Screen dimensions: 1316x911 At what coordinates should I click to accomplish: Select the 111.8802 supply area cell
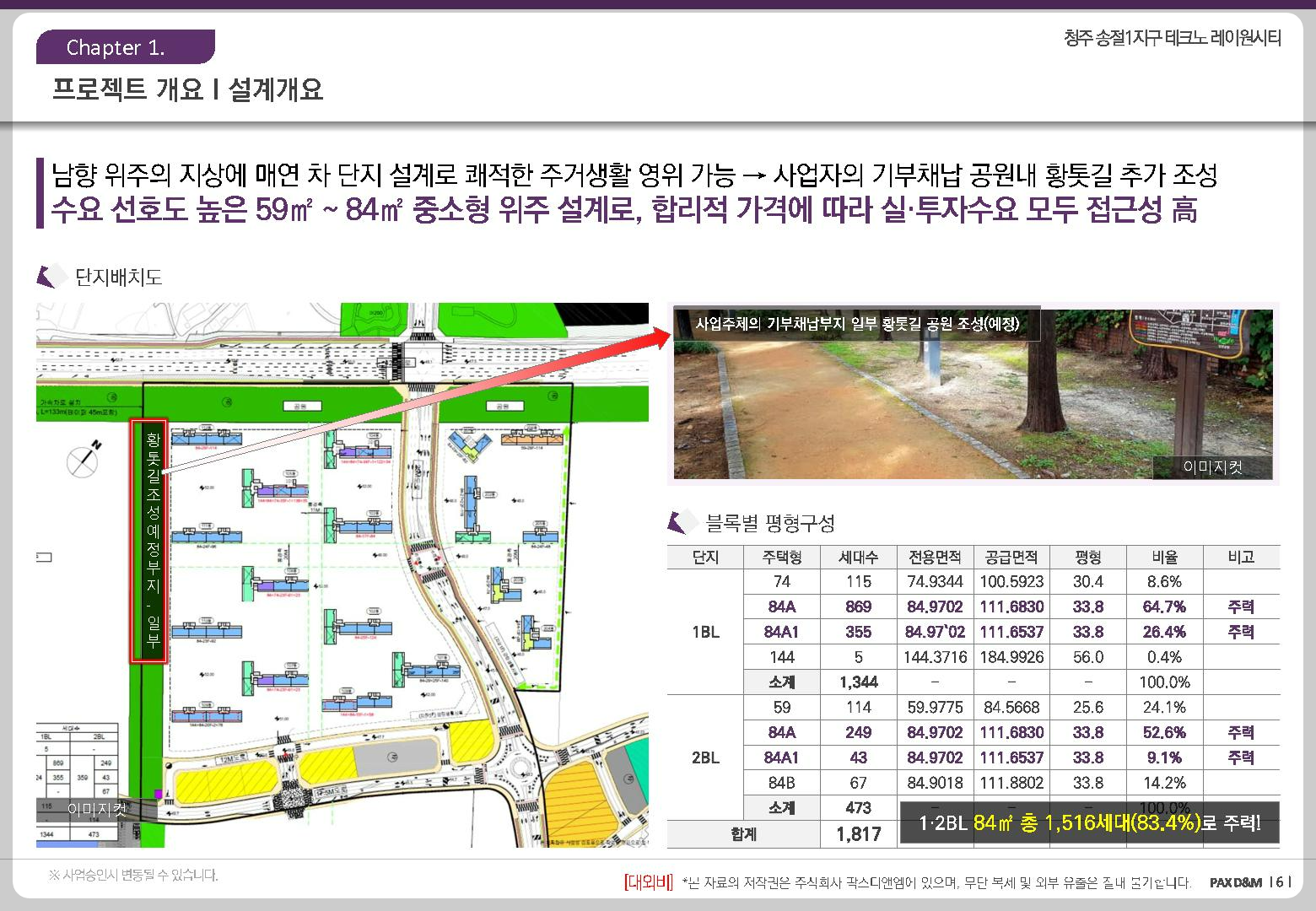click(1011, 783)
